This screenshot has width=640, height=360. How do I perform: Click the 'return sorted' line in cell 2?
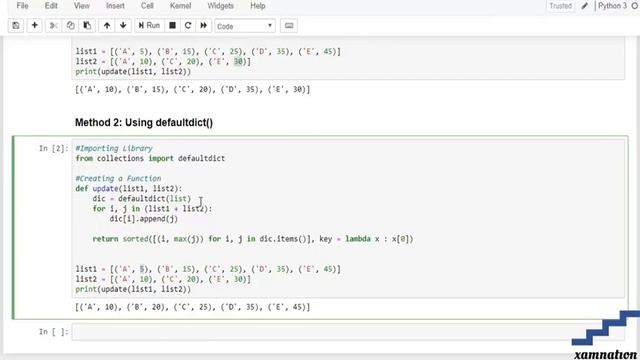(253, 239)
